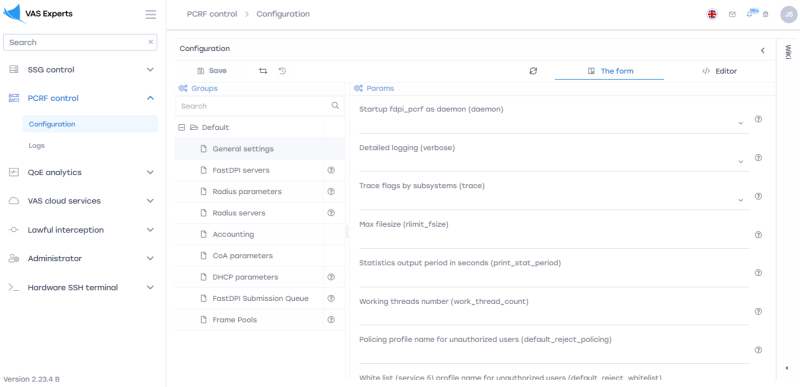Image resolution: width=800 pixels, height=387 pixels.
Task: Collapse the Configuration panel with left chevron
Action: (x=763, y=50)
